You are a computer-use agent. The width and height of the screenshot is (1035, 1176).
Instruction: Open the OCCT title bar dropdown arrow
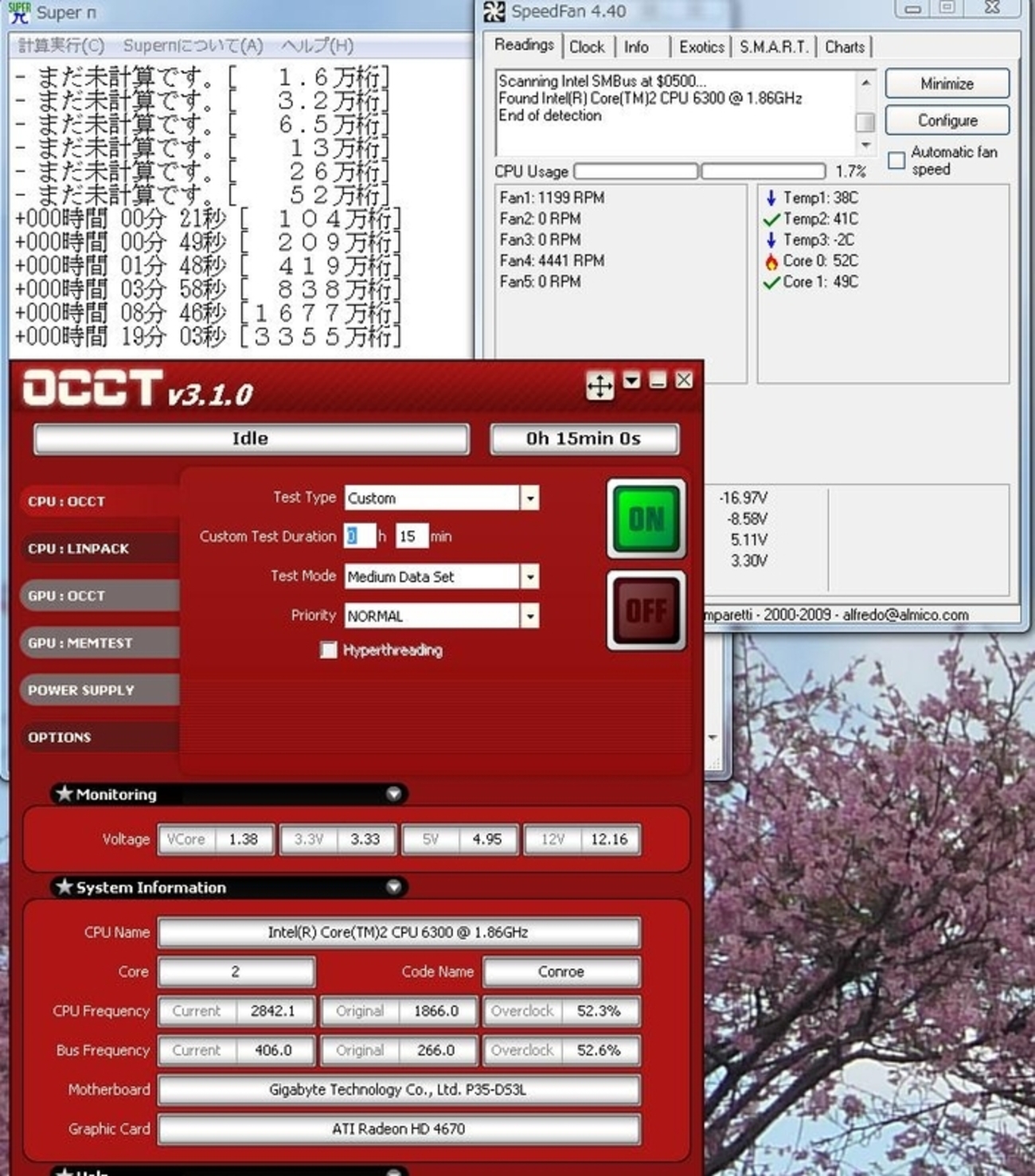pyautogui.click(x=632, y=381)
